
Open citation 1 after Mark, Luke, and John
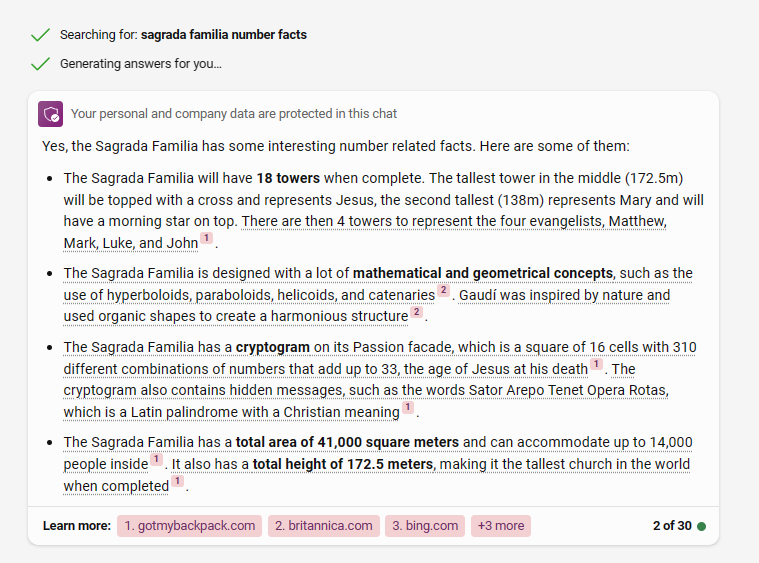pos(207,238)
